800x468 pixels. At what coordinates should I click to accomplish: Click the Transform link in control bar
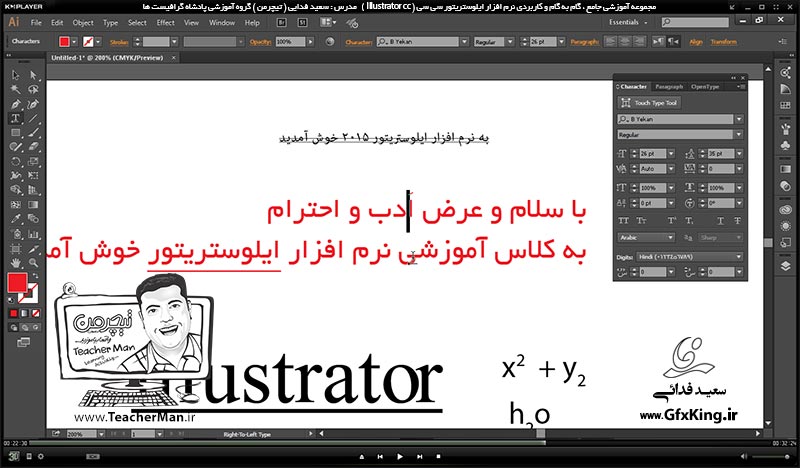pyautogui.click(x=723, y=42)
